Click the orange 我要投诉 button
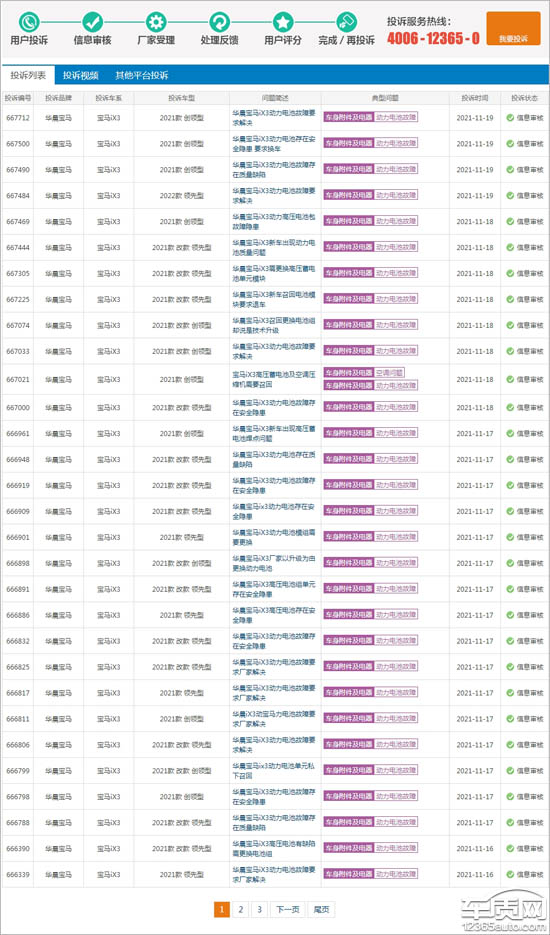 [x=513, y=29]
